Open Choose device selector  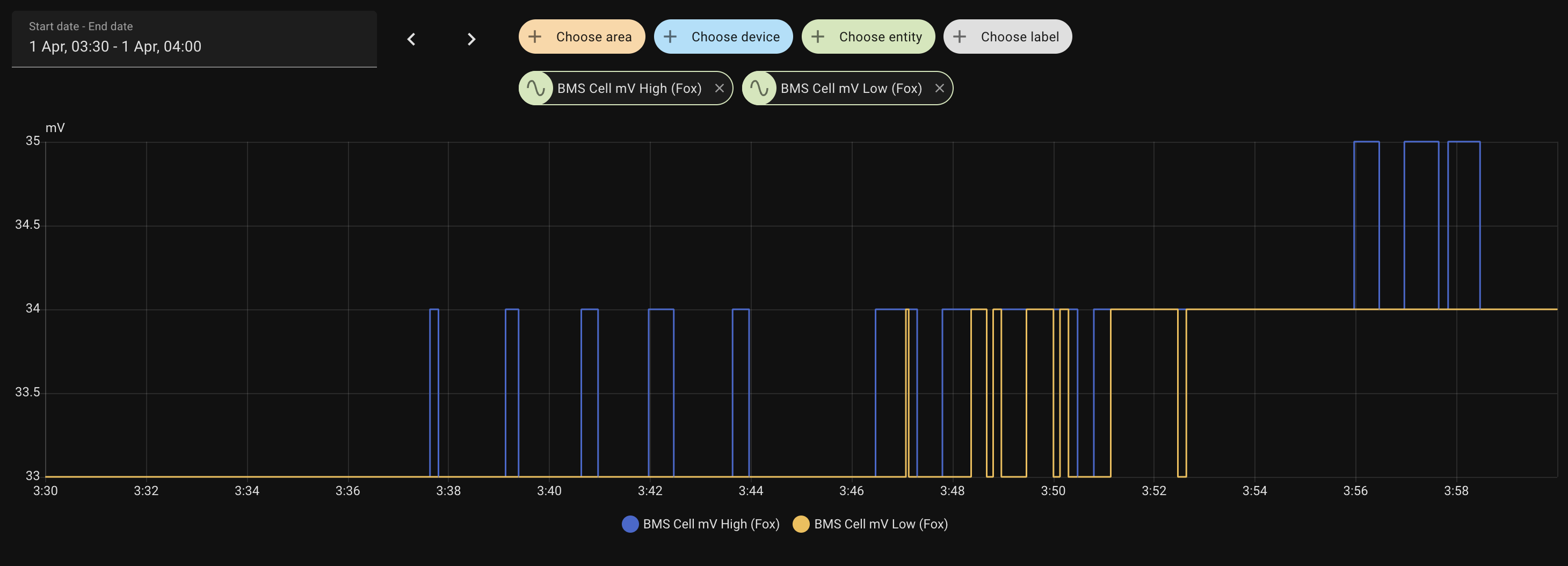click(735, 37)
